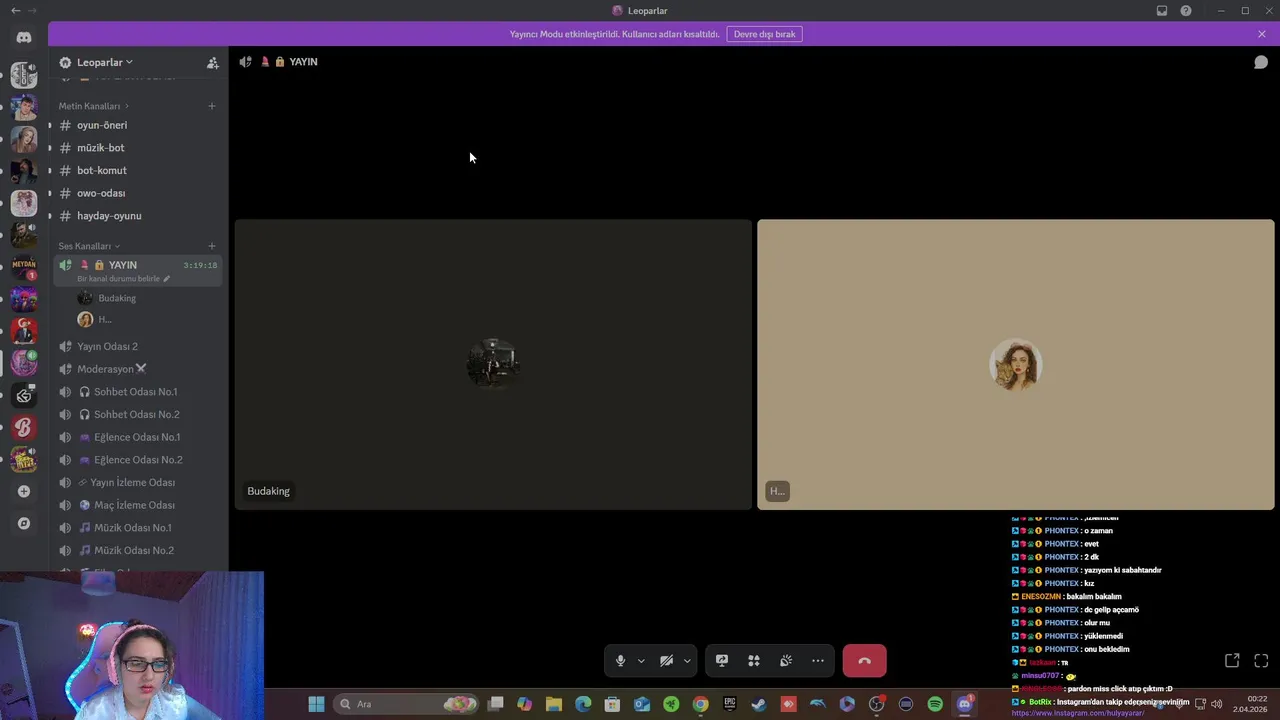Open Steam from taskbar
1280x720 pixels.
pyautogui.click(x=759, y=704)
